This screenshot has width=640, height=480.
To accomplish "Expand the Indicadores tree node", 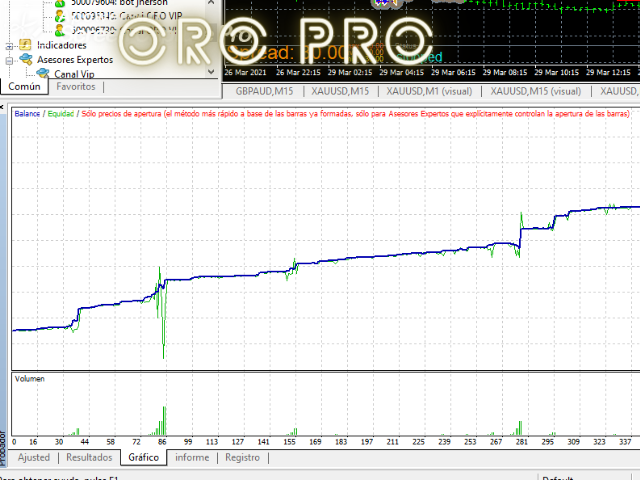I will [9, 46].
